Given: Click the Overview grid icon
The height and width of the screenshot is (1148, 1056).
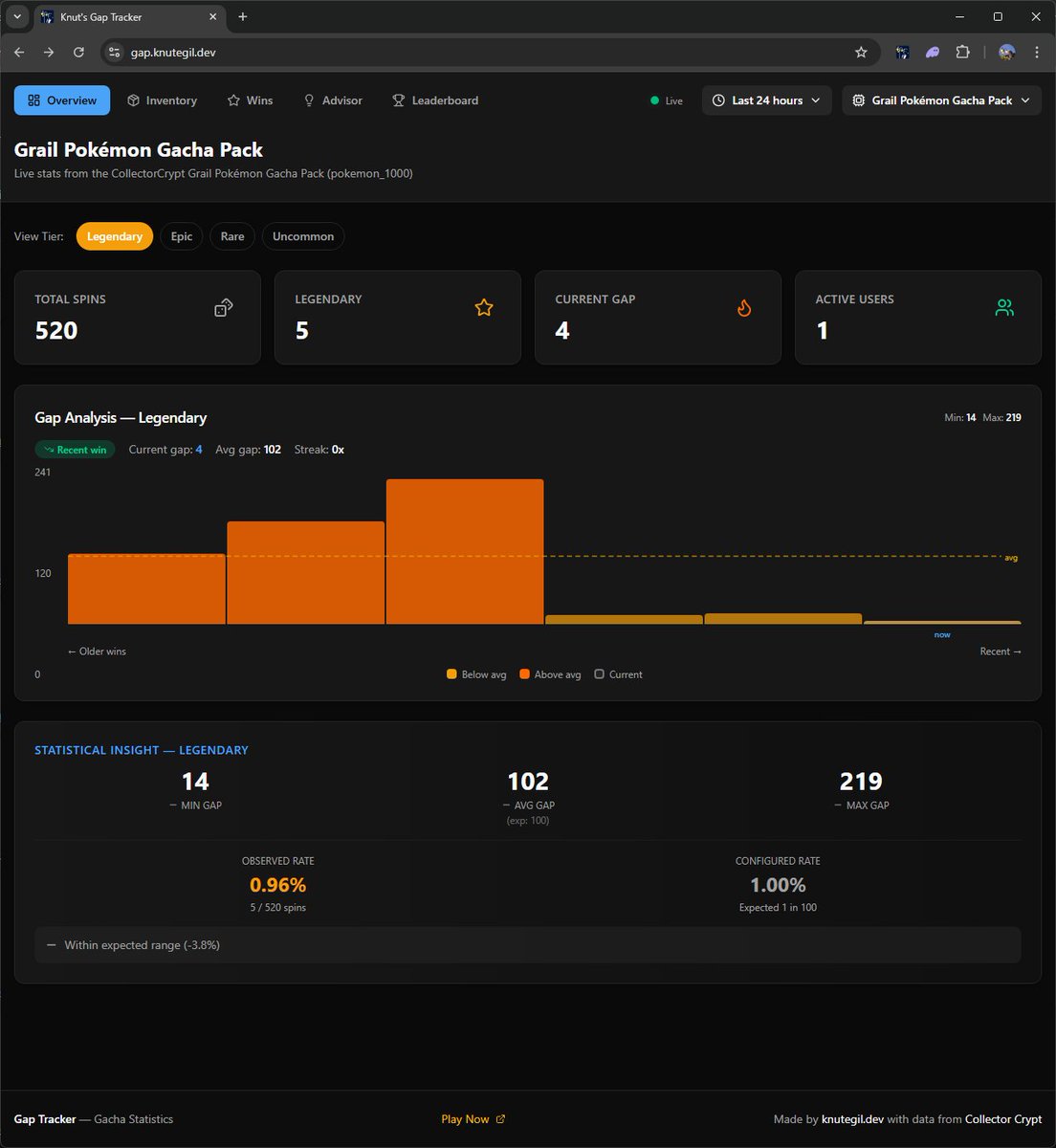Looking at the screenshot, I should coord(34,100).
